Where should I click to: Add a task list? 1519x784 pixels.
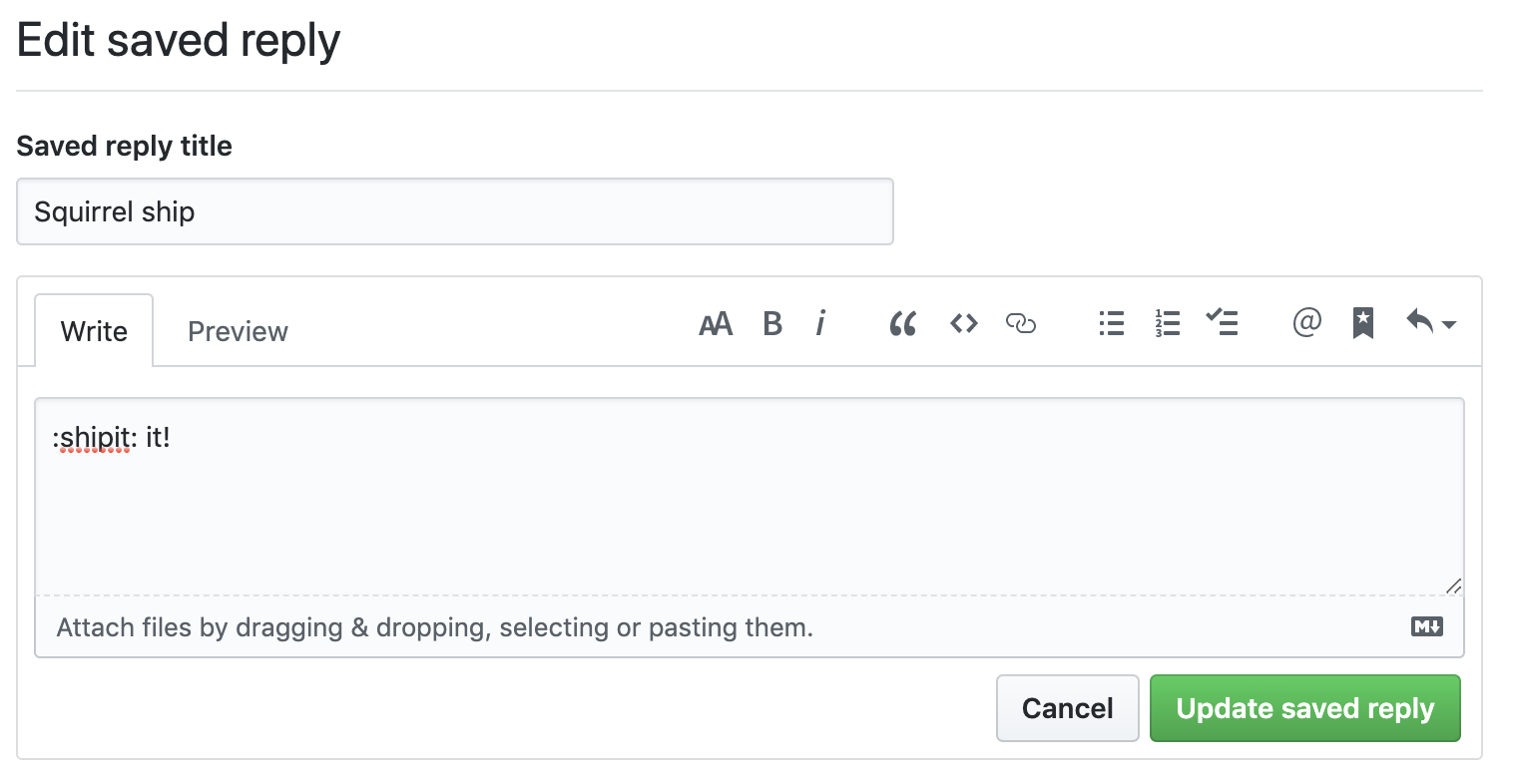[x=1222, y=323]
